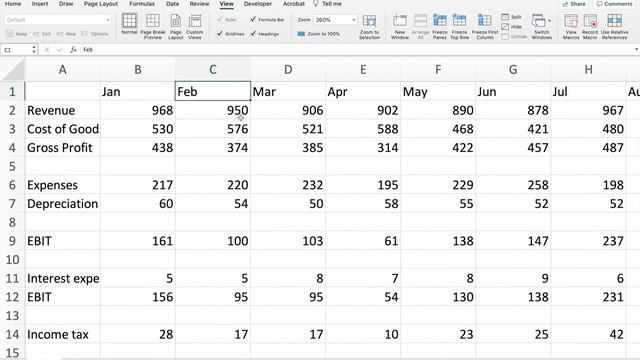This screenshot has height=360, width=640.
Task: Open sheet view Options
Action: [95, 34]
